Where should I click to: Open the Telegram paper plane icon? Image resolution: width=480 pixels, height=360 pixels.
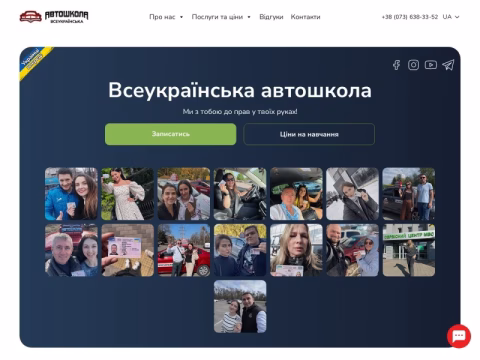click(448, 65)
